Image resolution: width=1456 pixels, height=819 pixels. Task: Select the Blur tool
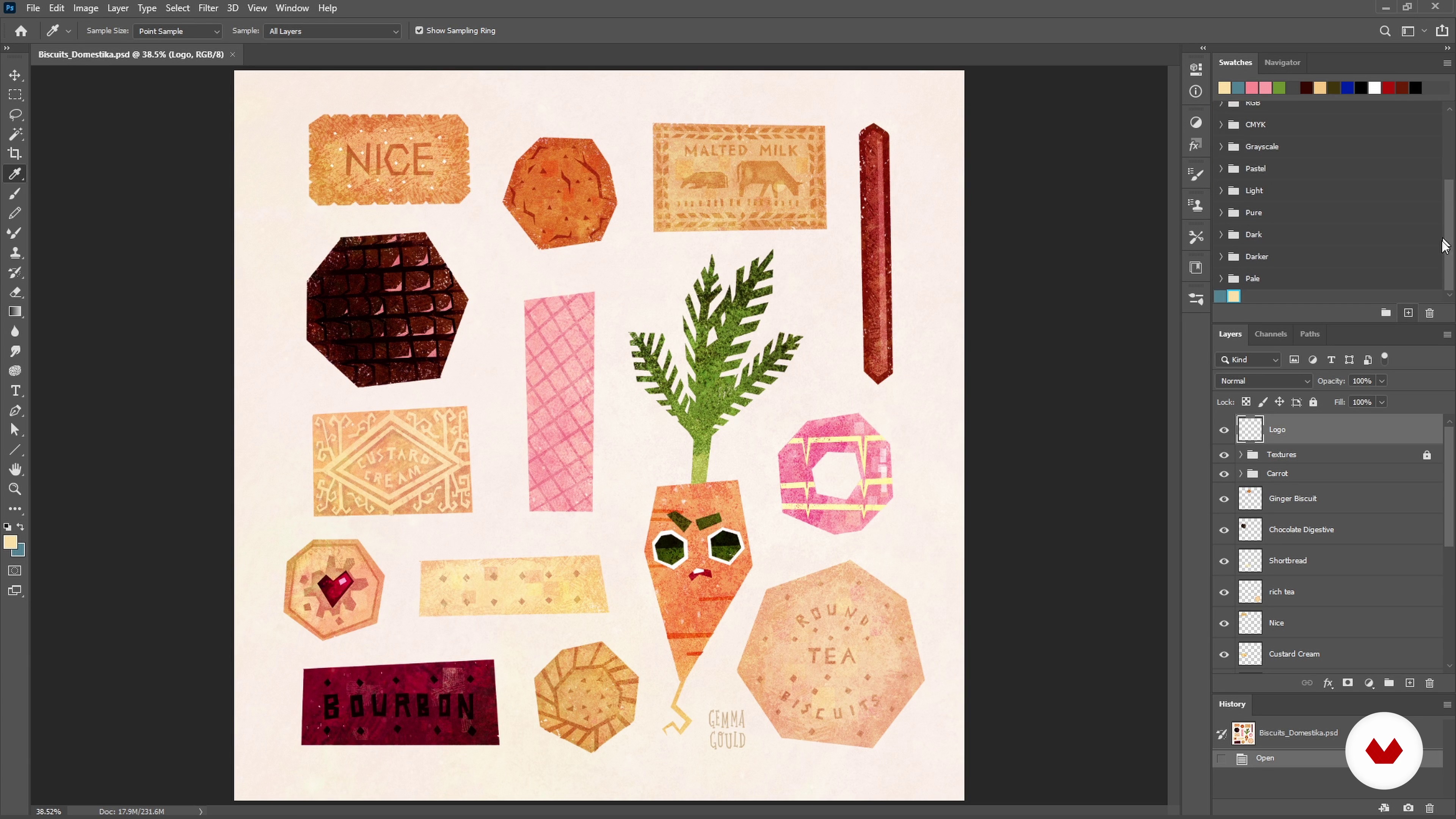click(15, 332)
